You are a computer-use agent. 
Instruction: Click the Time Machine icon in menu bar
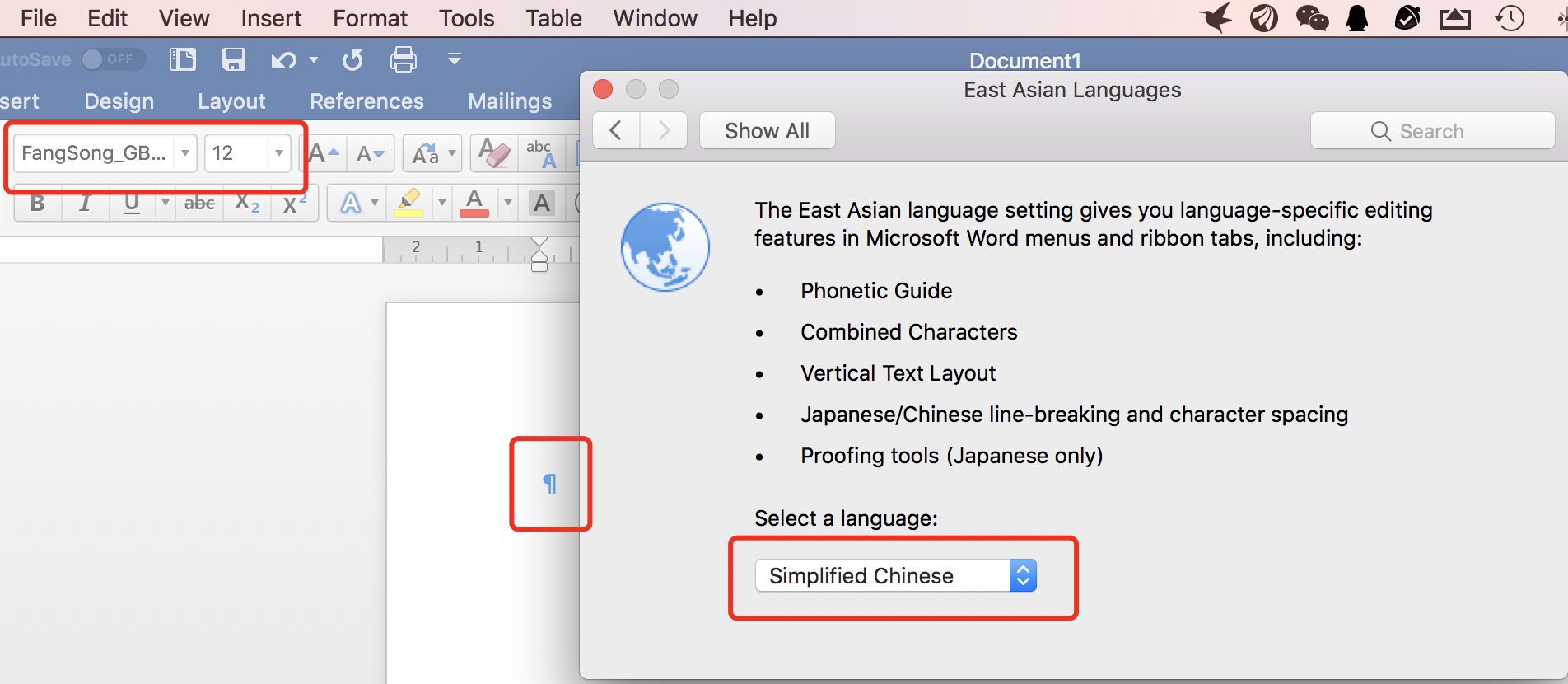(x=1509, y=17)
